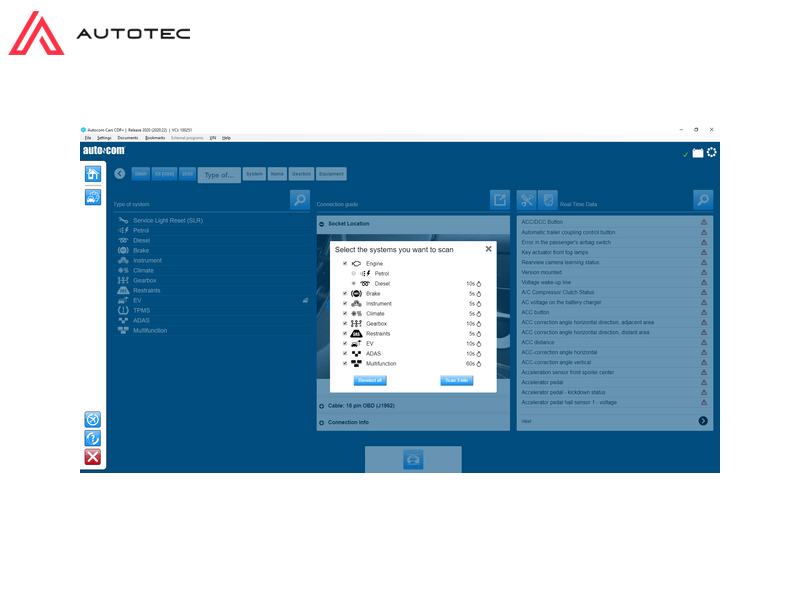Click 'Accelerator pedal - kickdown status' row
The width and height of the screenshot is (800, 600).
point(614,392)
